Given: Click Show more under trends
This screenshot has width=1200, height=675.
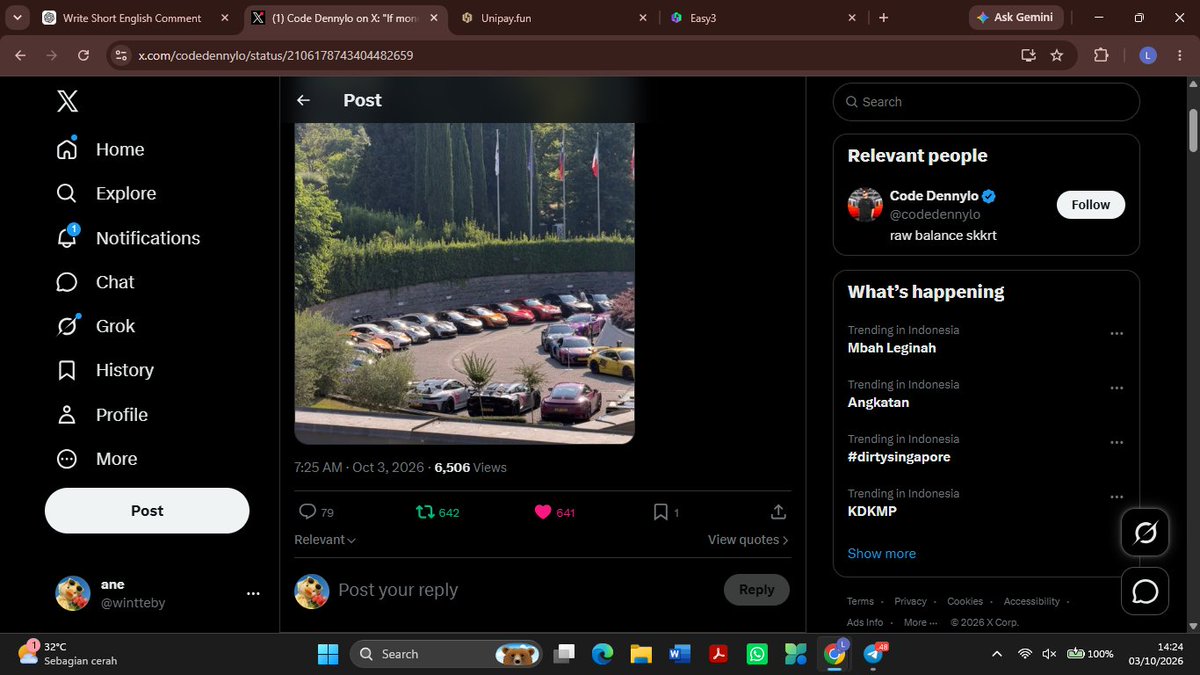Looking at the screenshot, I should [882, 553].
